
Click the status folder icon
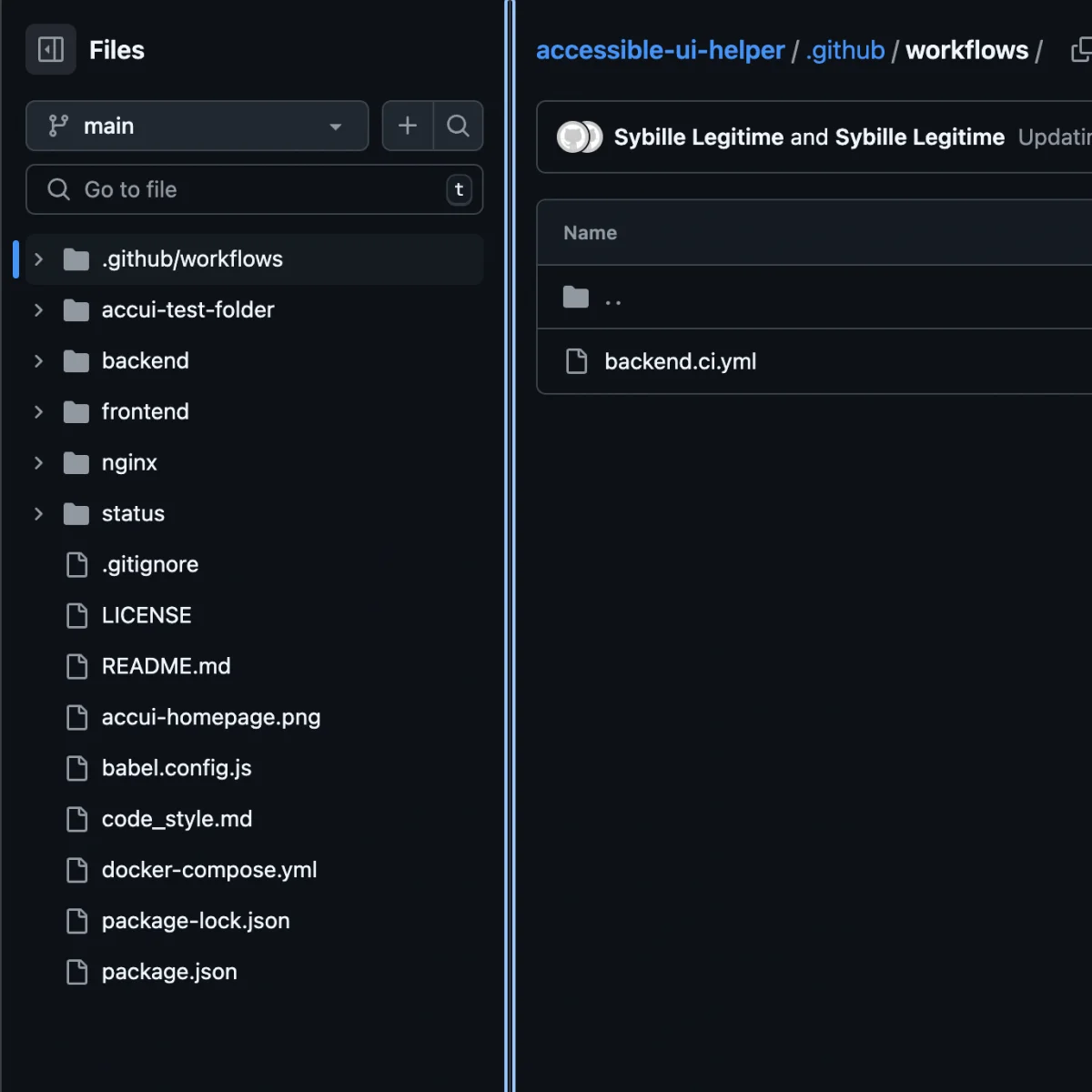click(x=76, y=514)
